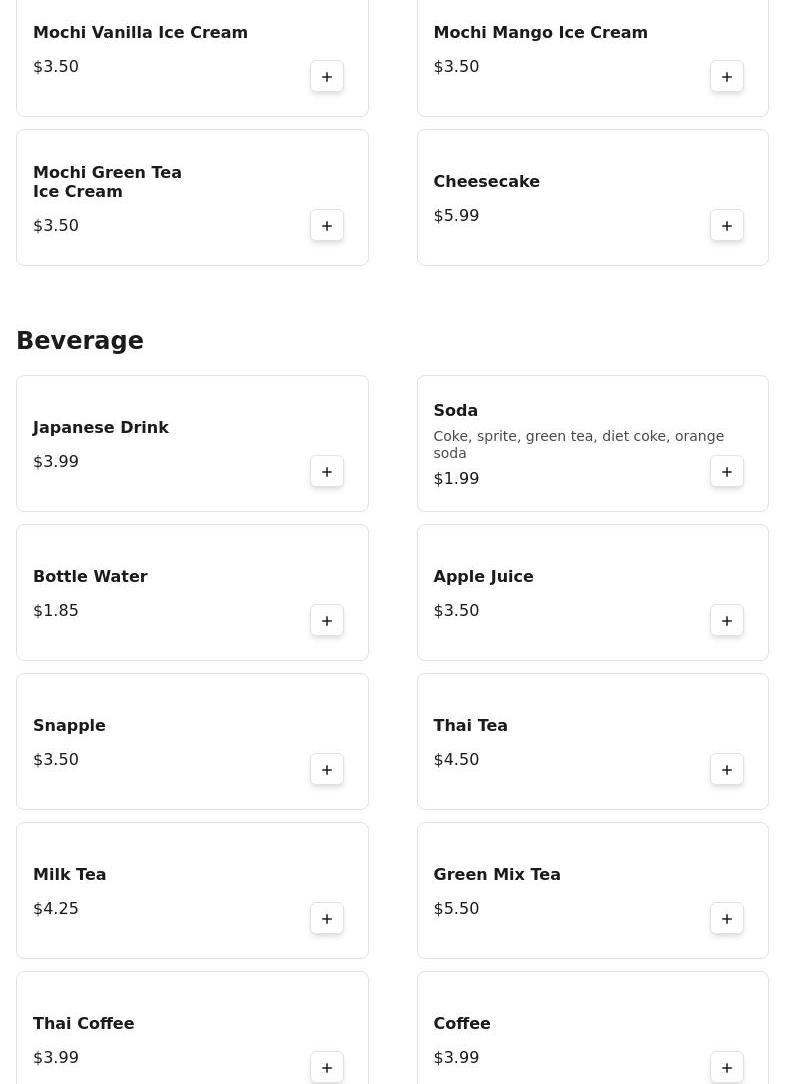The height and width of the screenshot is (1084, 785).
Task: Select the Beverage section heading
Action: click(80, 340)
